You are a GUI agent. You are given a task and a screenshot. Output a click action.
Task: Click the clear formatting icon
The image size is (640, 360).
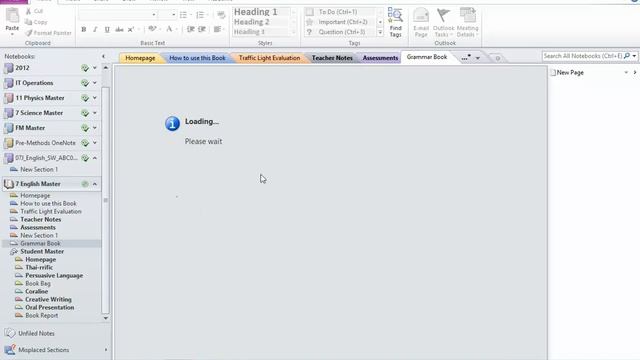coord(221,15)
